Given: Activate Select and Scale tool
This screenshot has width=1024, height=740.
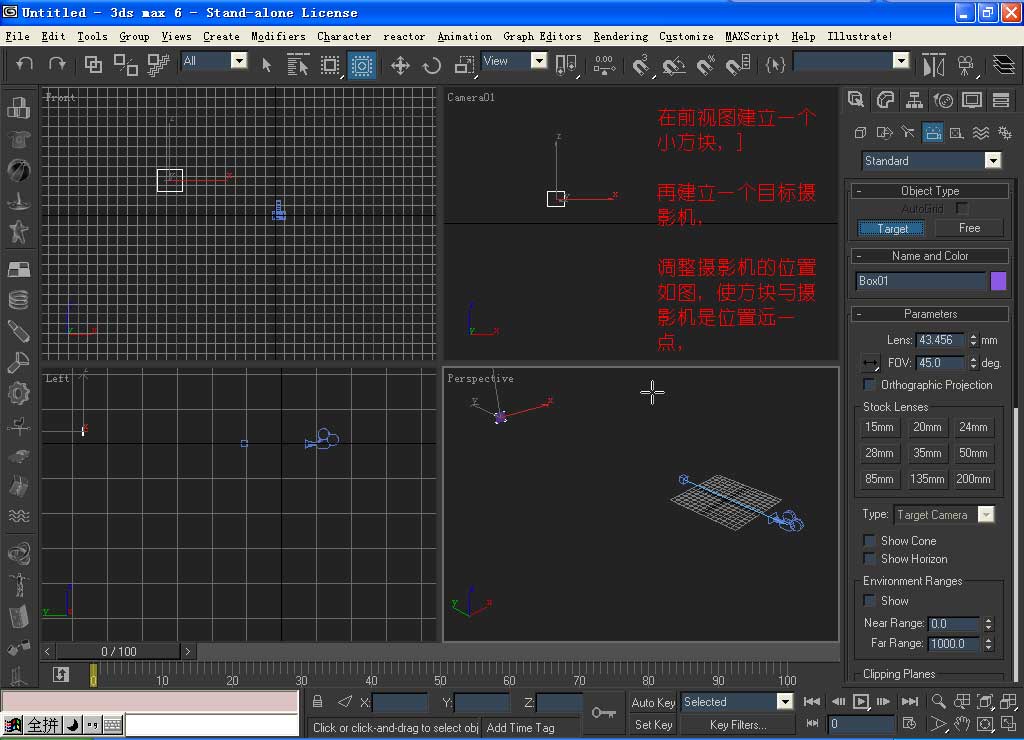Looking at the screenshot, I should (464, 65).
